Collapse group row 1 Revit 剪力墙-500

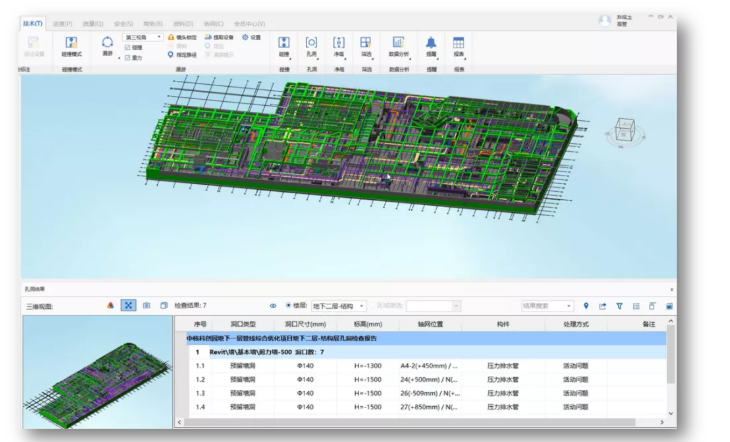point(197,352)
